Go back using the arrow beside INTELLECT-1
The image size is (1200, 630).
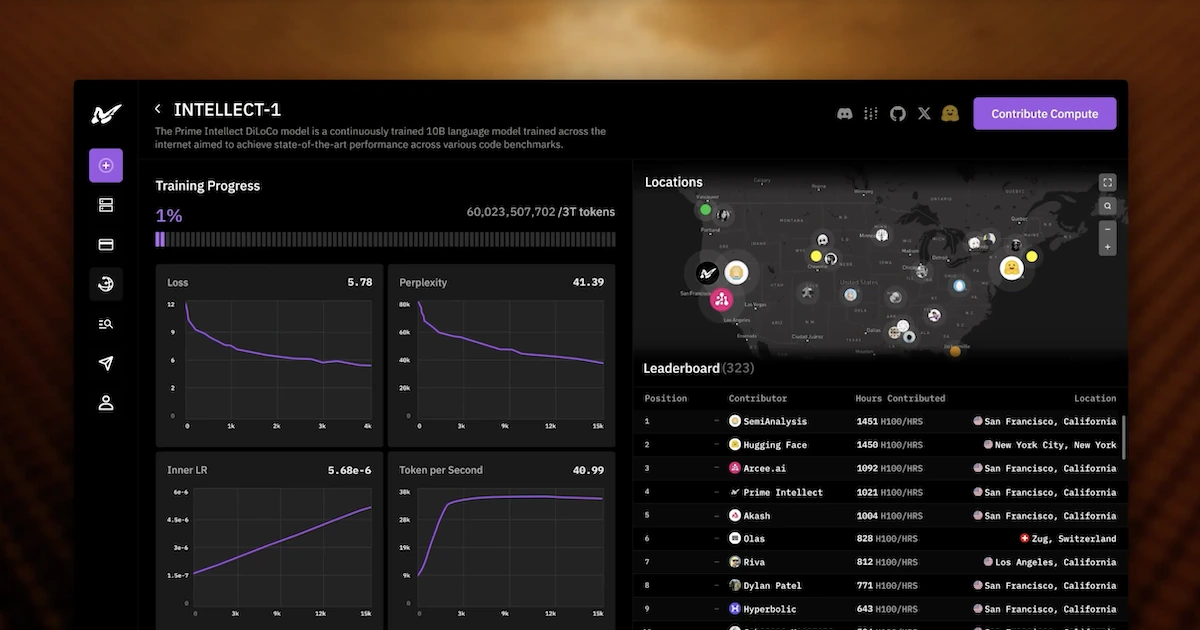pos(158,109)
